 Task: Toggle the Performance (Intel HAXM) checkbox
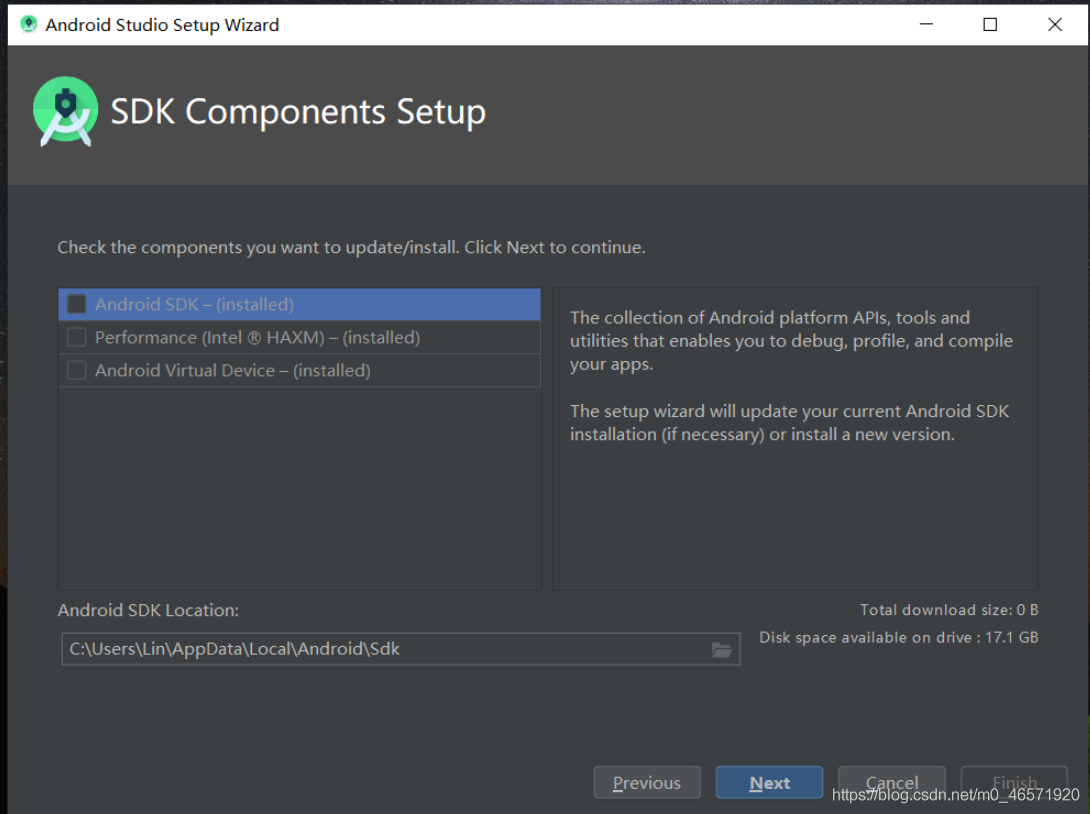tap(76, 337)
